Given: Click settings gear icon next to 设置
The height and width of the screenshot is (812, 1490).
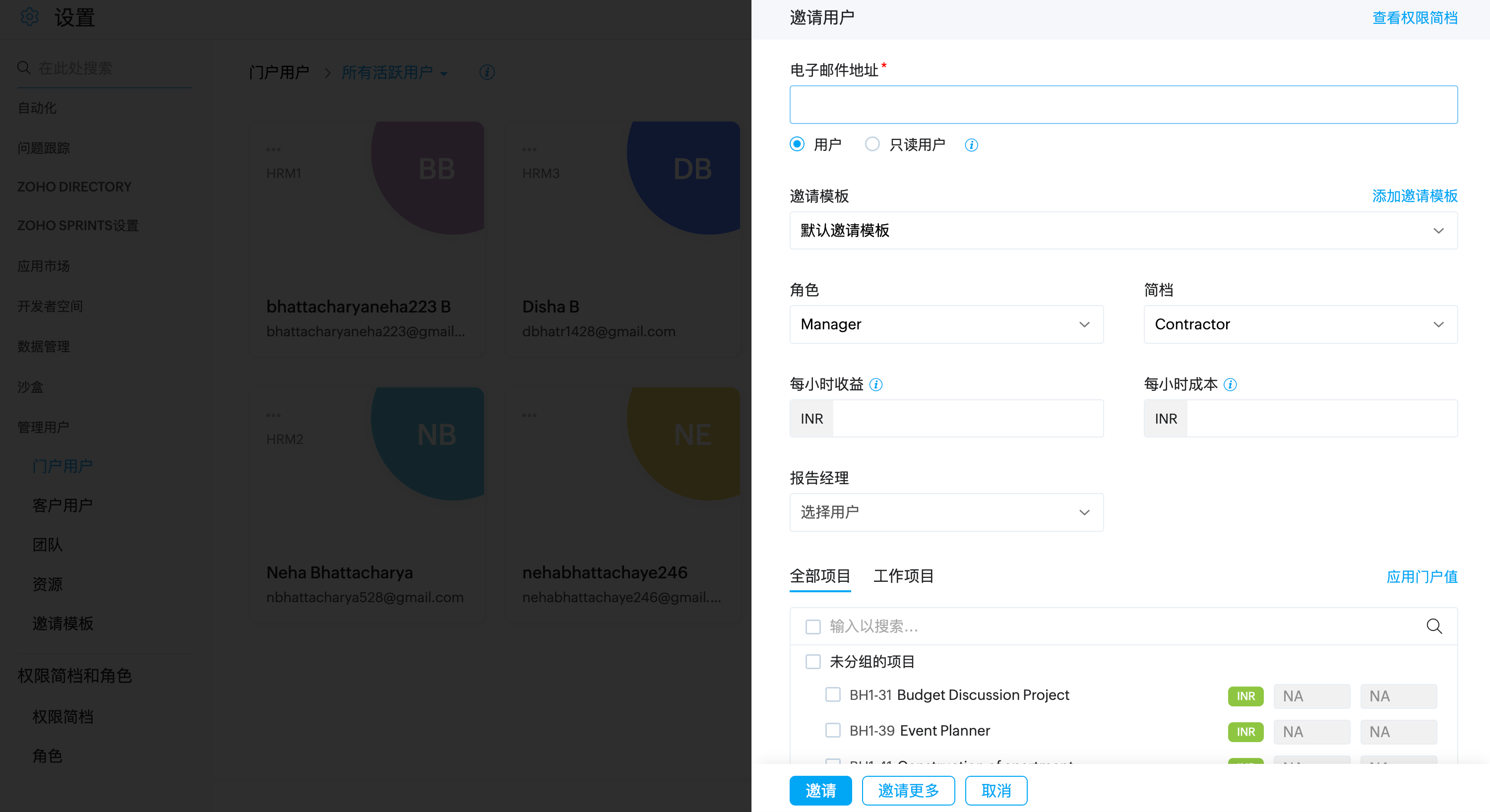Looking at the screenshot, I should 29,17.
